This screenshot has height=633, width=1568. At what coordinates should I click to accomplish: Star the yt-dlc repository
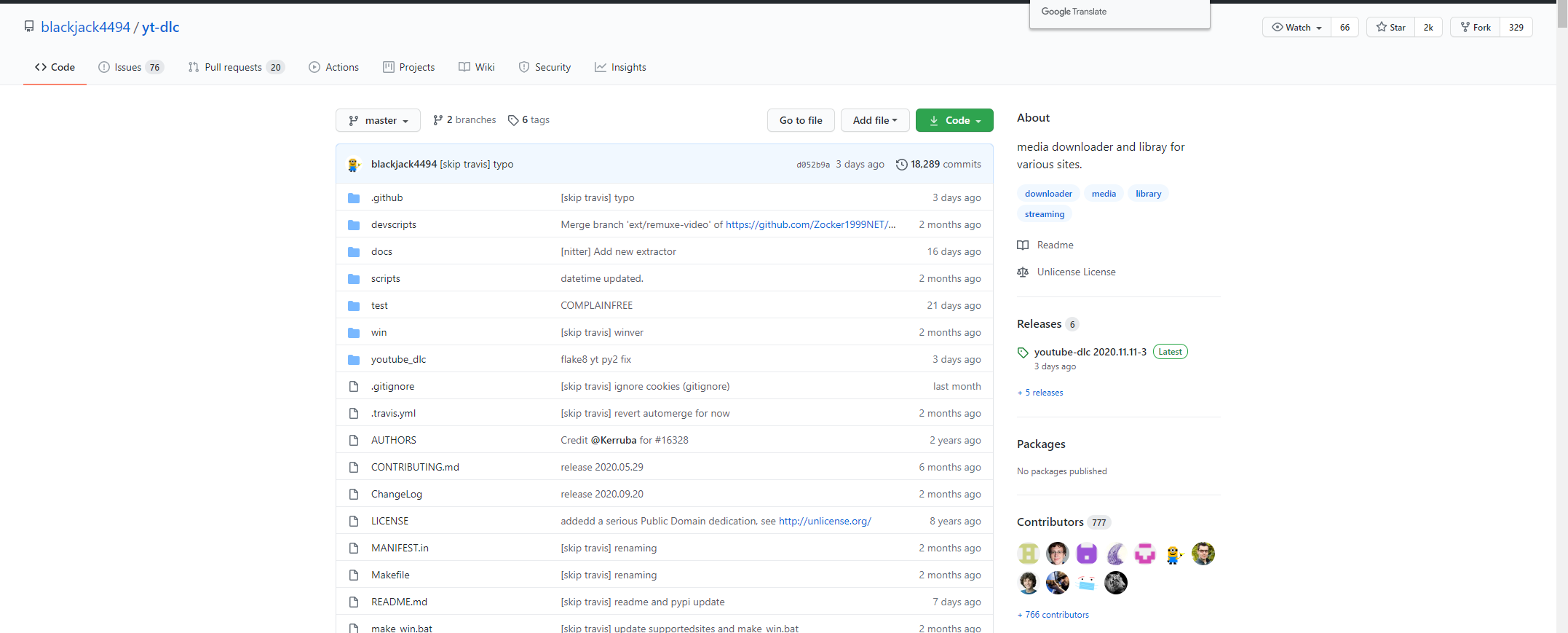point(1390,28)
